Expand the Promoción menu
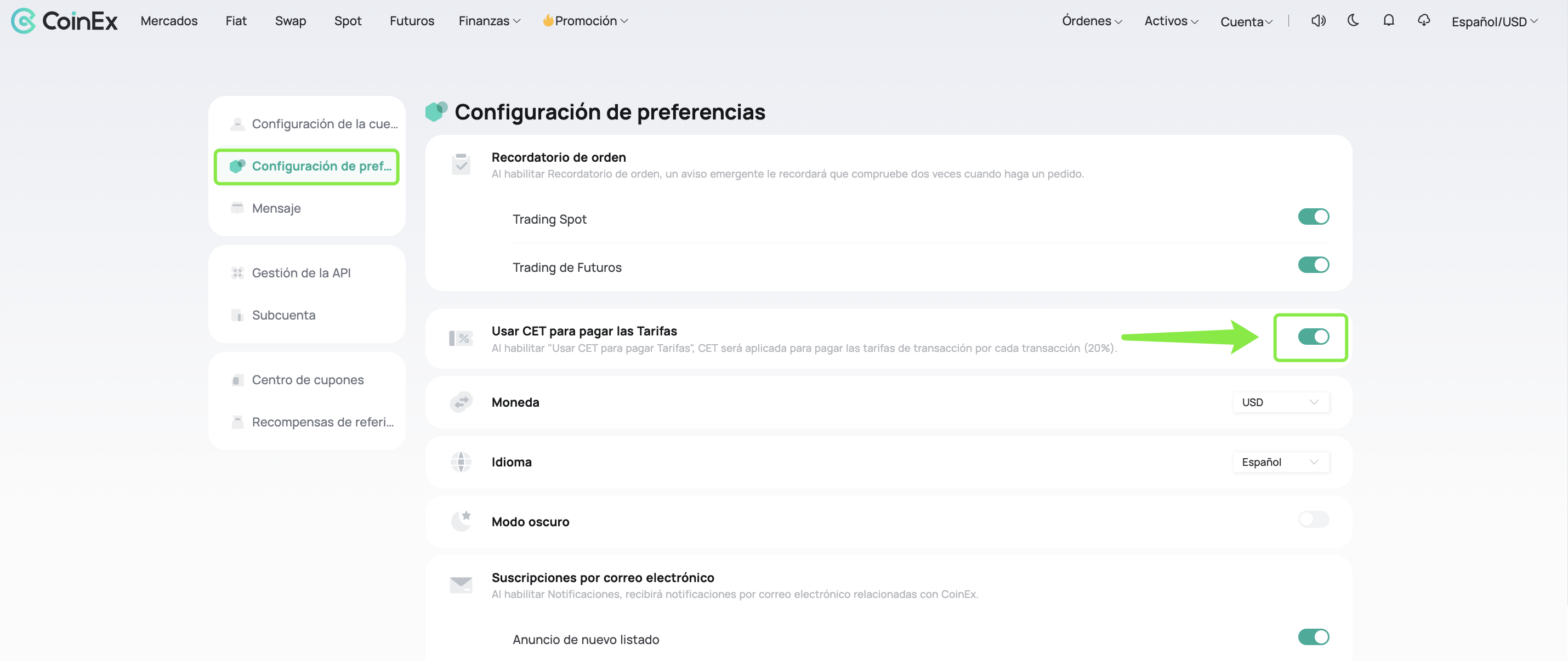 point(586,21)
